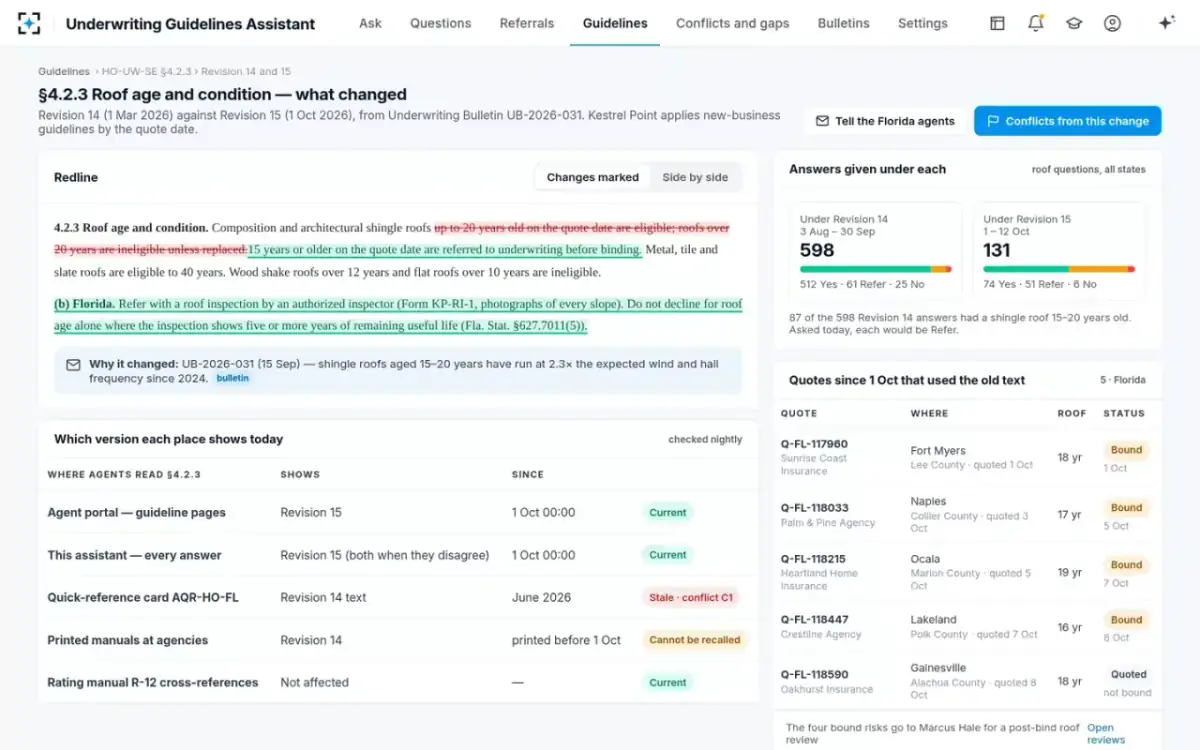Open quote Q-FL-117960

814,444
